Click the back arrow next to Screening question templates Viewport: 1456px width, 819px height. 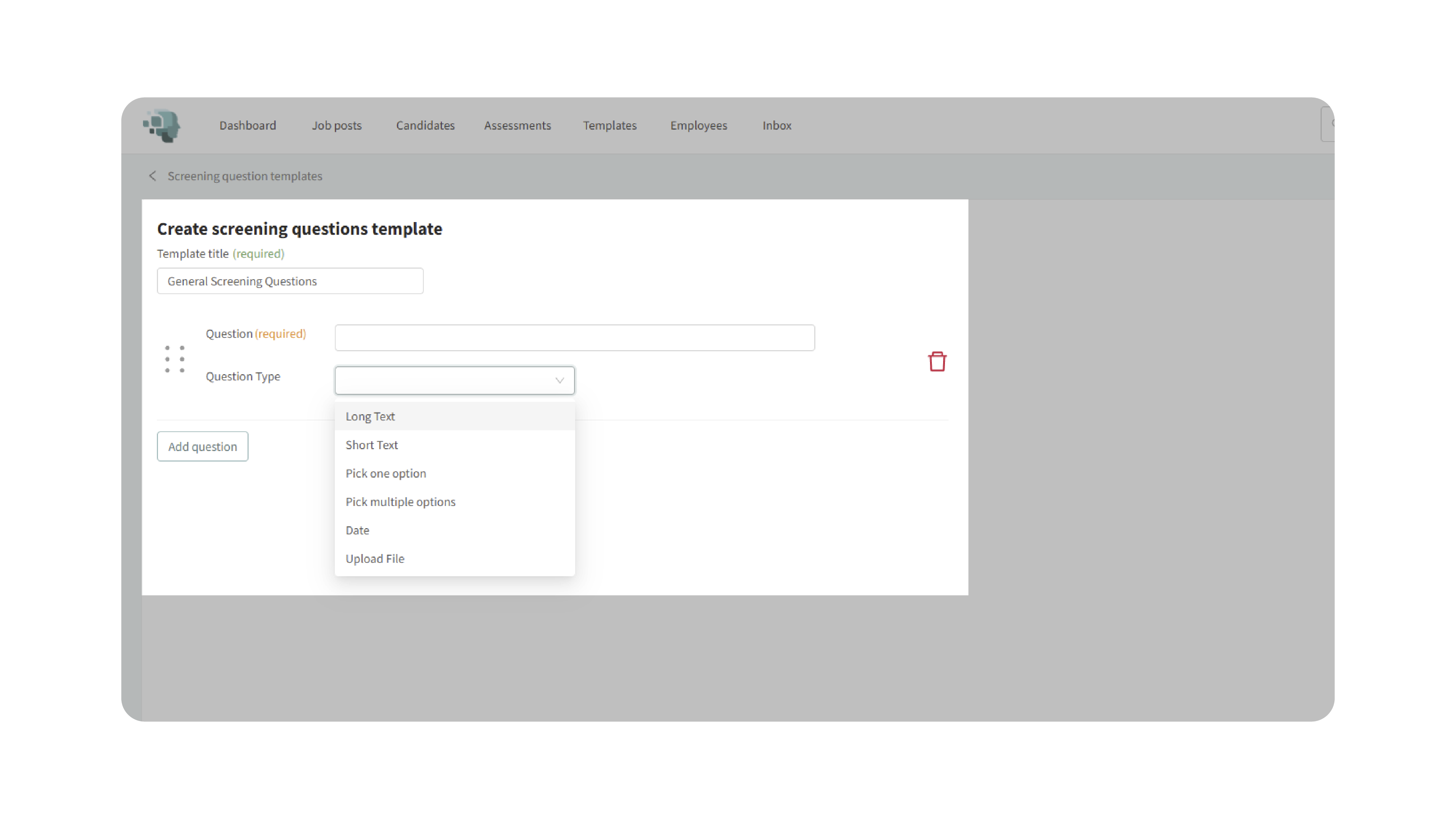[153, 176]
